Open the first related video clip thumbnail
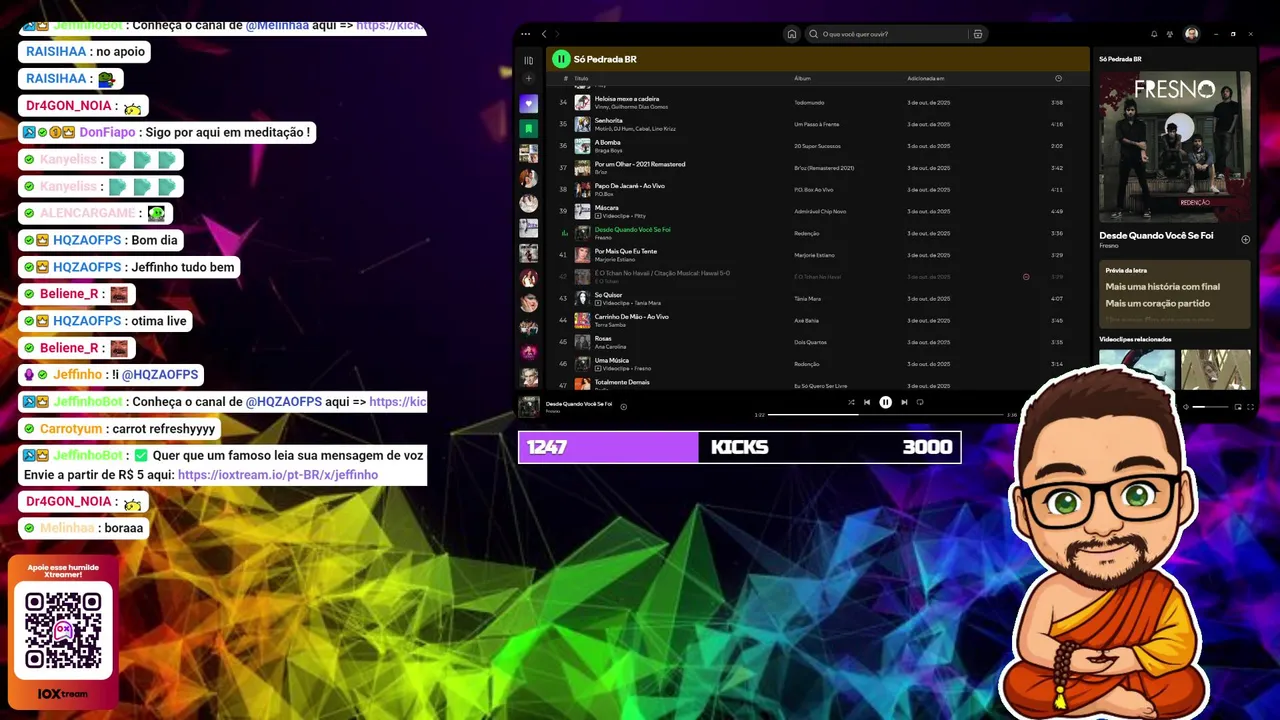 click(1137, 369)
